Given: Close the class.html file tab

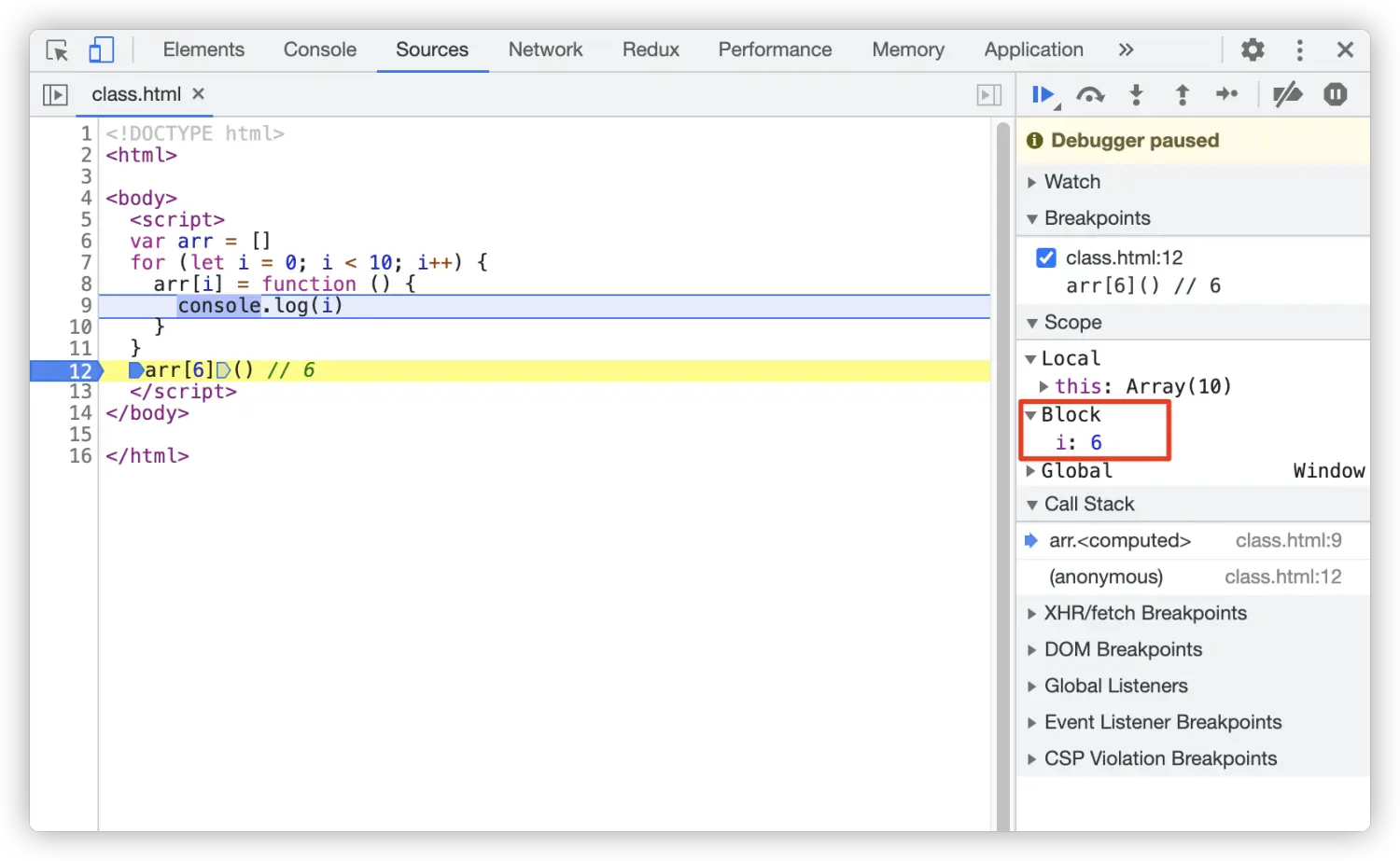Looking at the screenshot, I should tap(198, 93).
